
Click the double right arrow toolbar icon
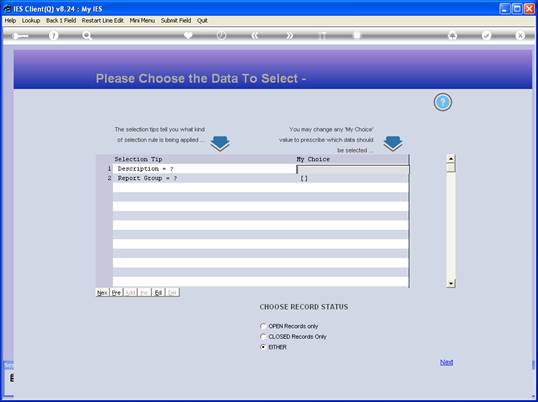pyautogui.click(x=290, y=35)
